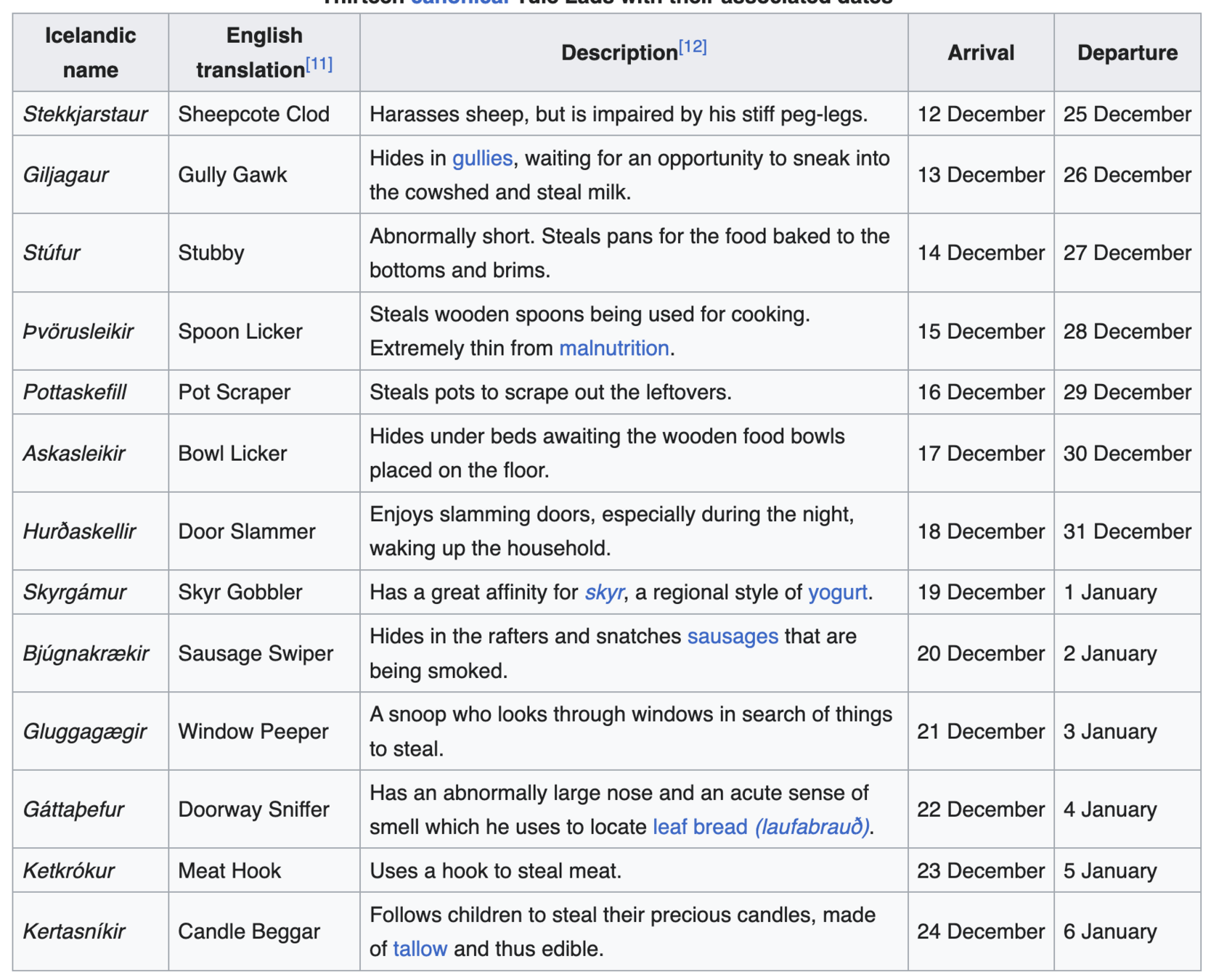Image resolution: width=1211 pixels, height=980 pixels.
Task: Select the translation Candle Beggar
Action: click(248, 931)
